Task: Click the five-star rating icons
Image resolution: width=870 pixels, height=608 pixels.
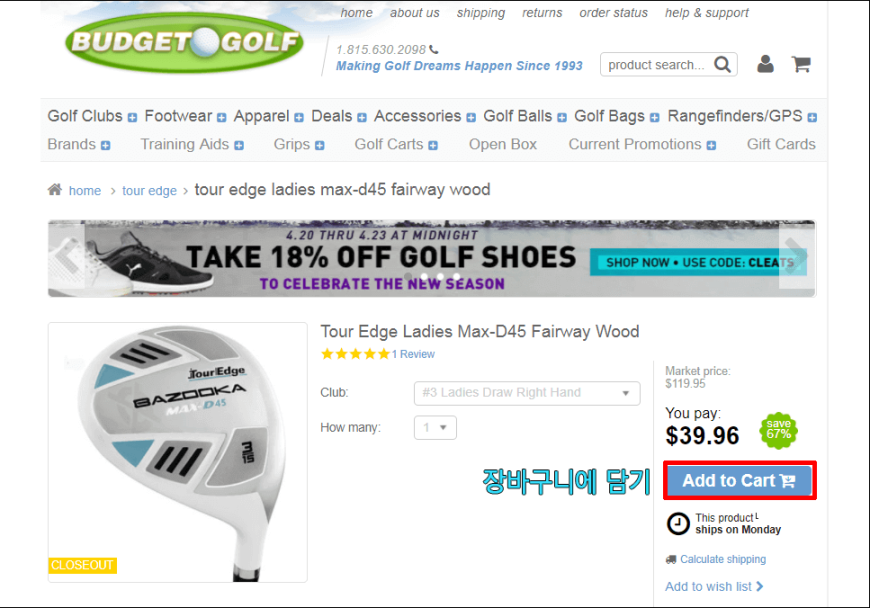Action: [x=355, y=354]
